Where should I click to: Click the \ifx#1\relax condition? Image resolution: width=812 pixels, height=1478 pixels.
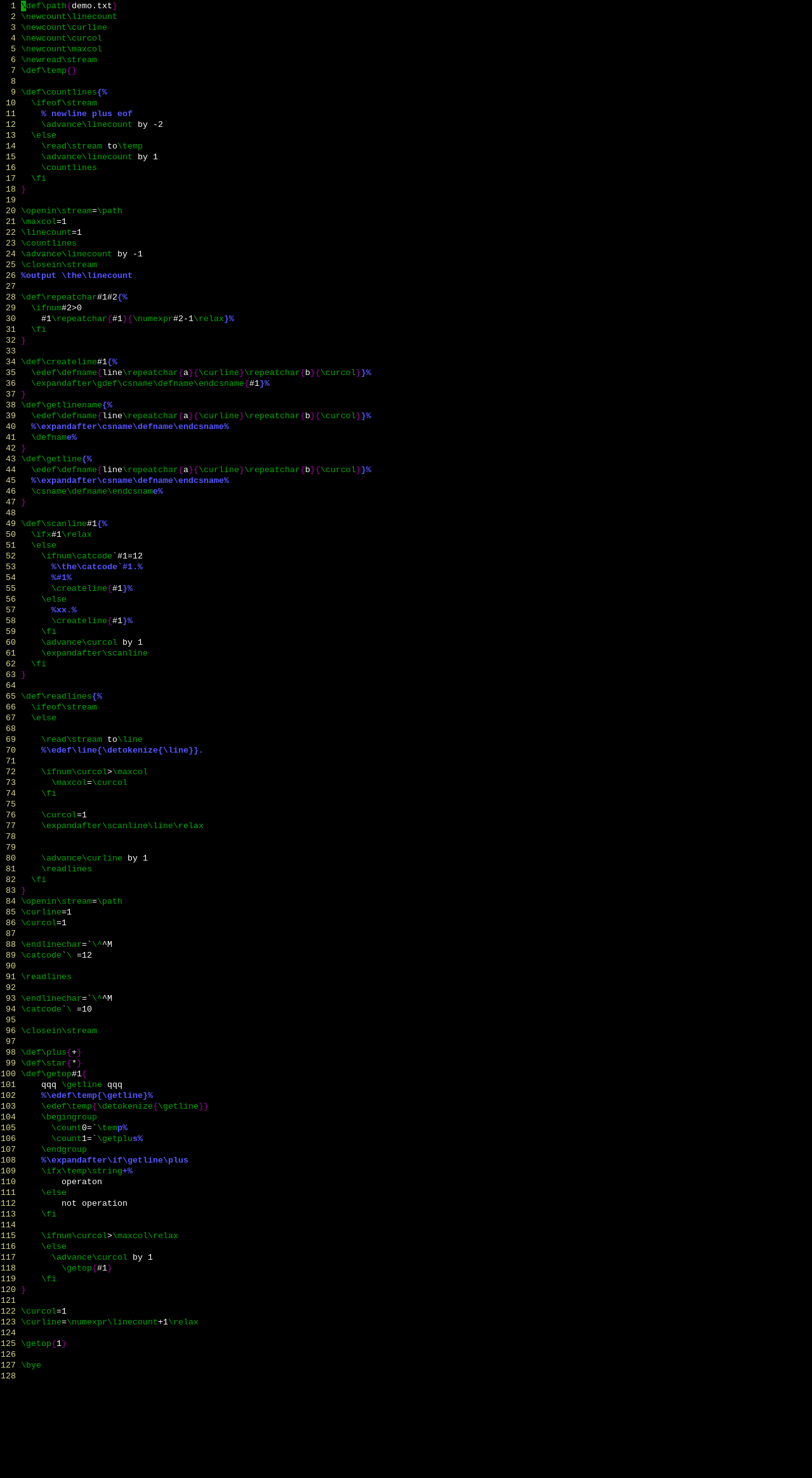[x=62, y=534]
